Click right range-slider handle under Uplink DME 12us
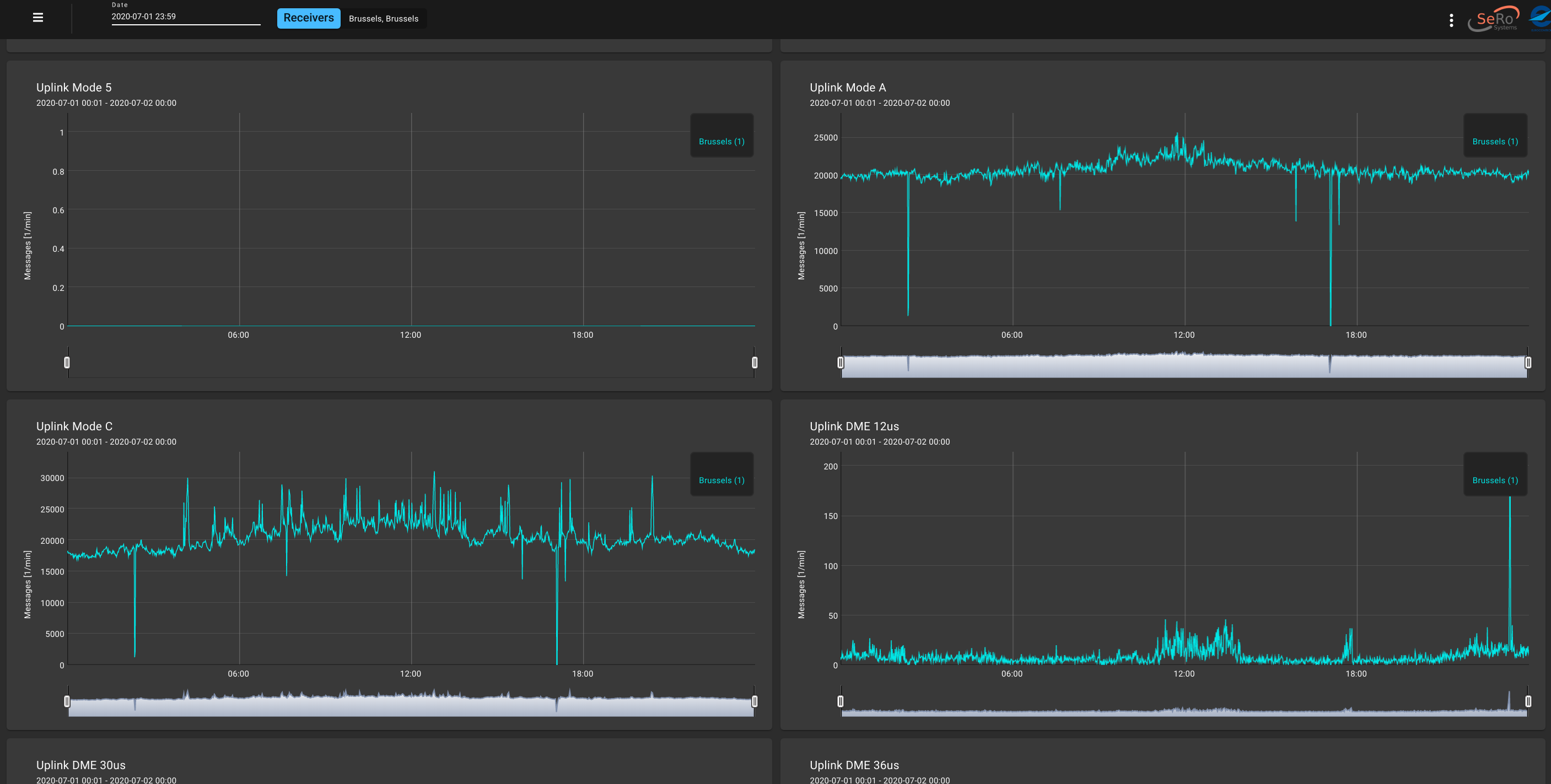 click(1528, 701)
